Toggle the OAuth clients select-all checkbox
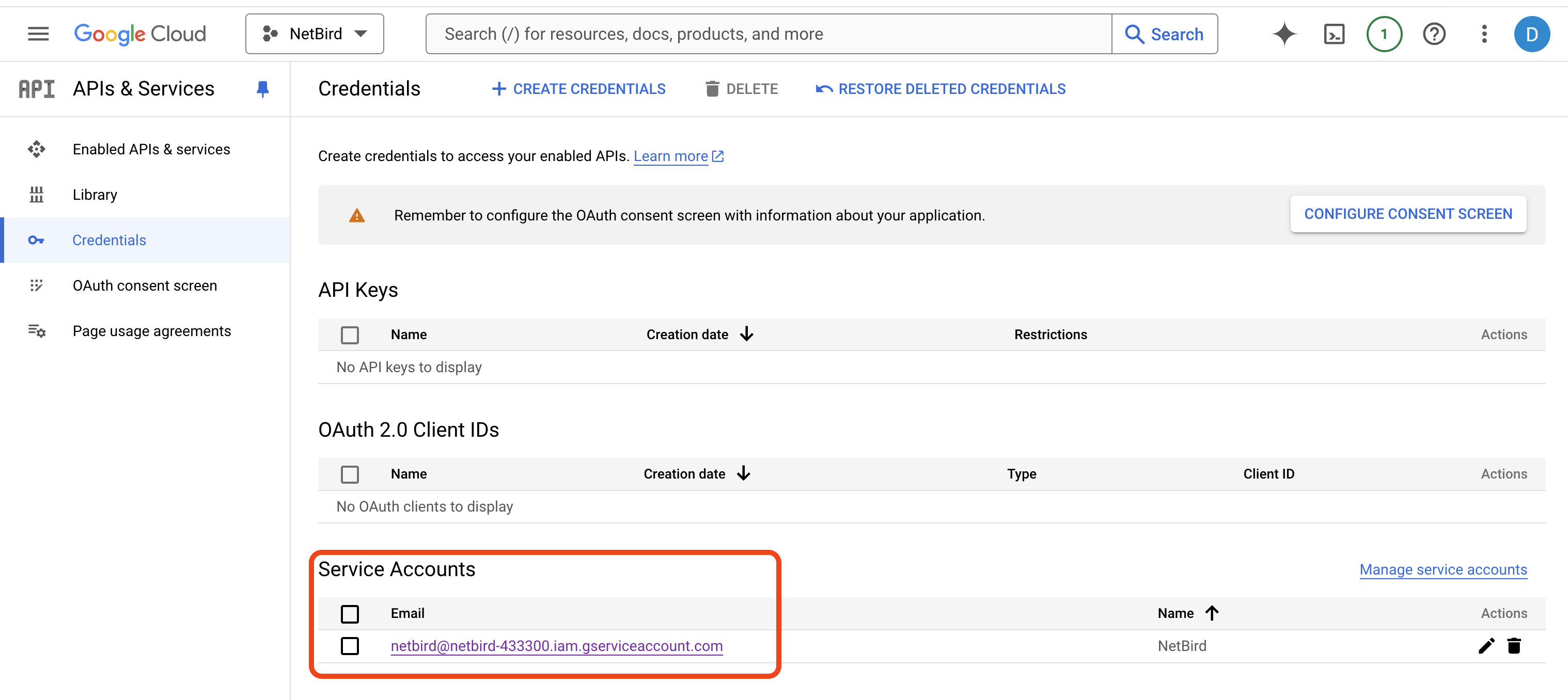 (x=350, y=474)
